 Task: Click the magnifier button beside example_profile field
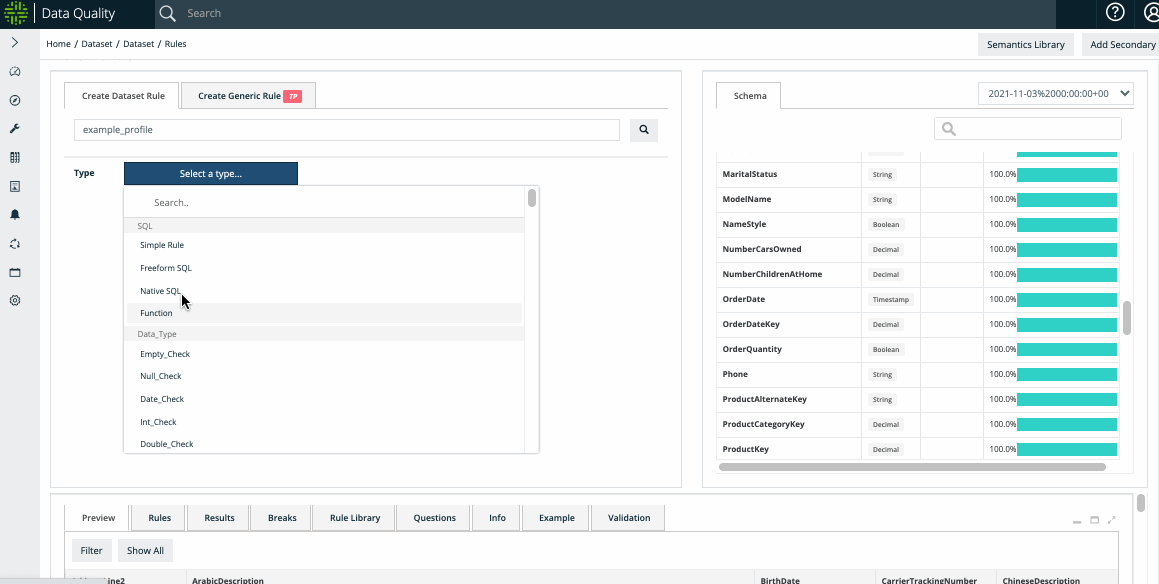coord(643,130)
